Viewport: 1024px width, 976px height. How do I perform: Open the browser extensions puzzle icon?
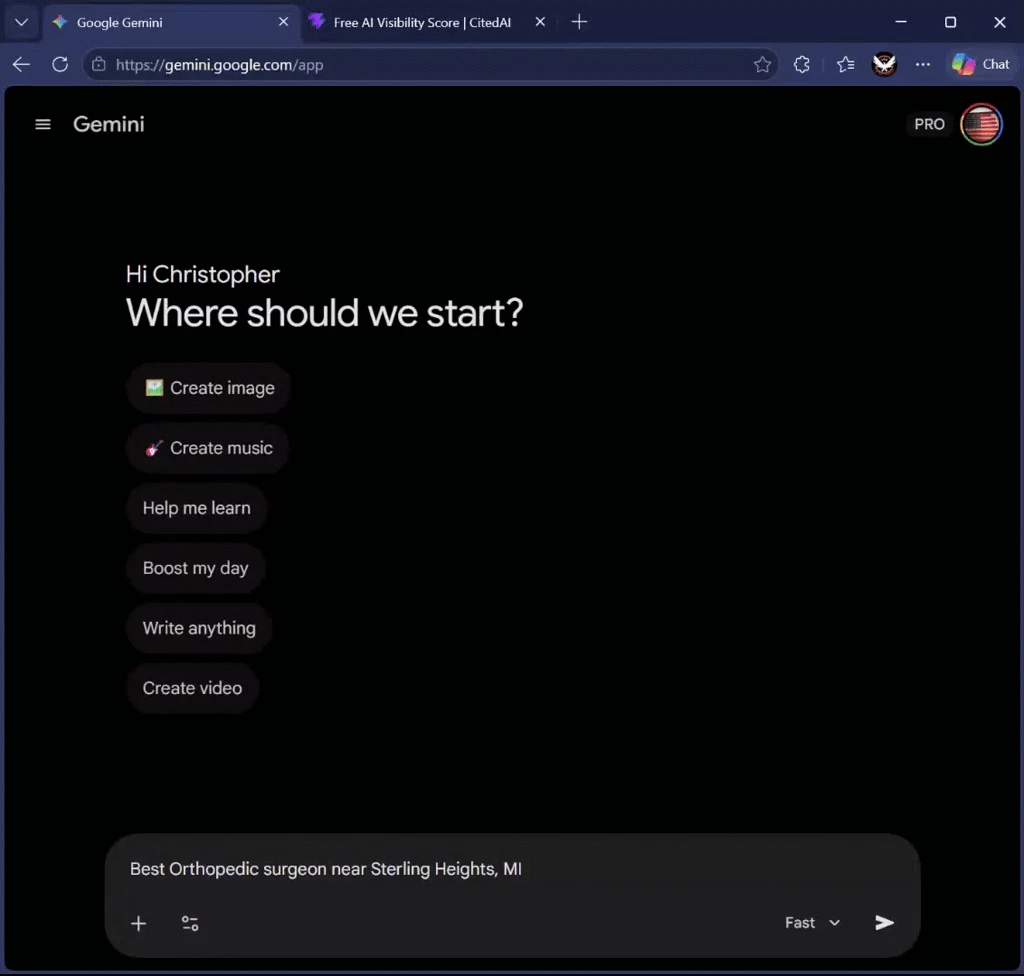pyautogui.click(x=802, y=65)
